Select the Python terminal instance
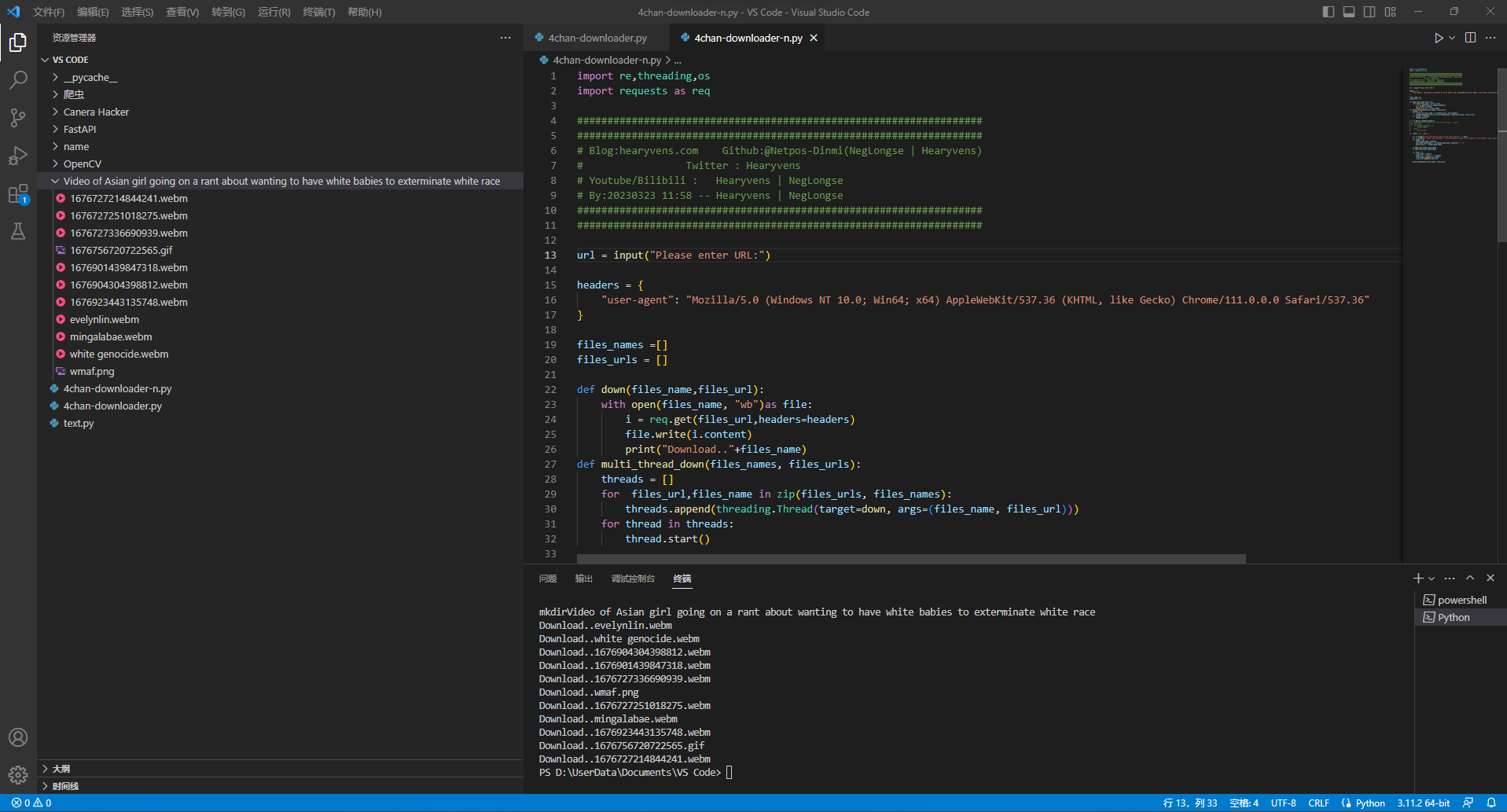1507x812 pixels. (1461, 617)
